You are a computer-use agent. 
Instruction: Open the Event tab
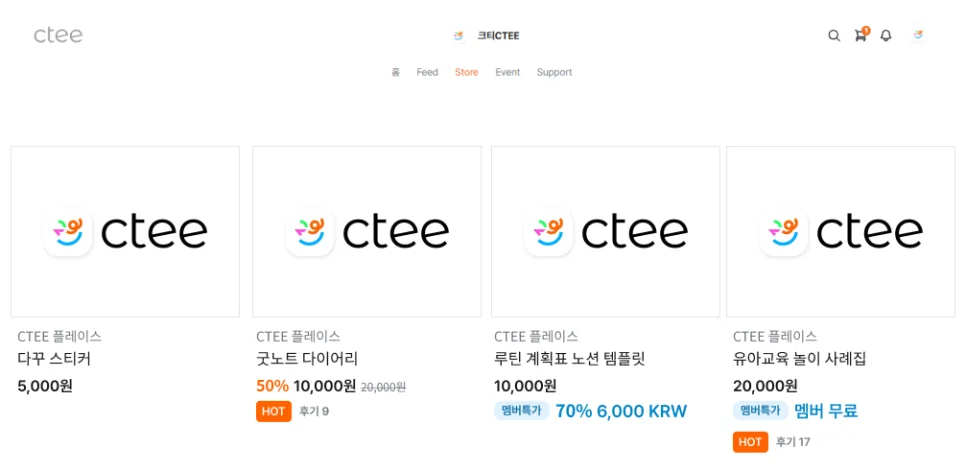click(507, 72)
